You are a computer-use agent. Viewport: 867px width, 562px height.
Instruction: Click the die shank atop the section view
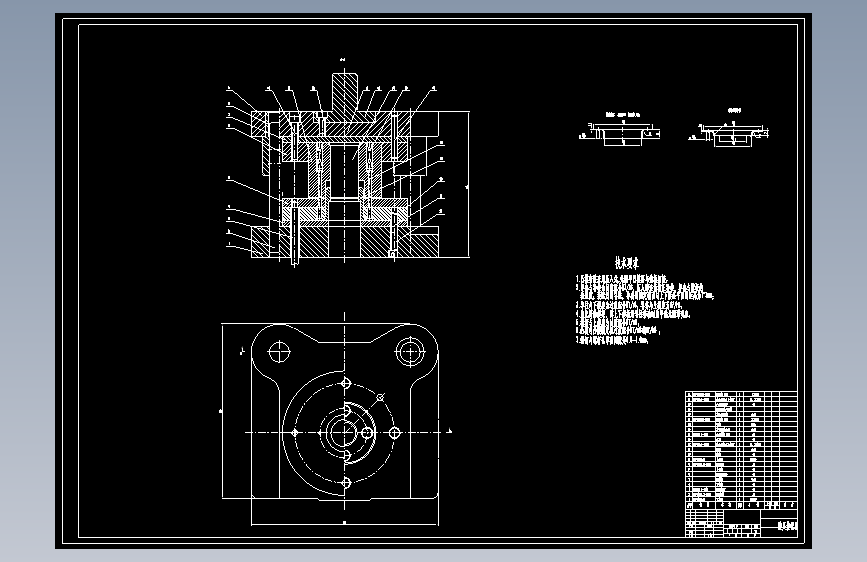coord(345,93)
